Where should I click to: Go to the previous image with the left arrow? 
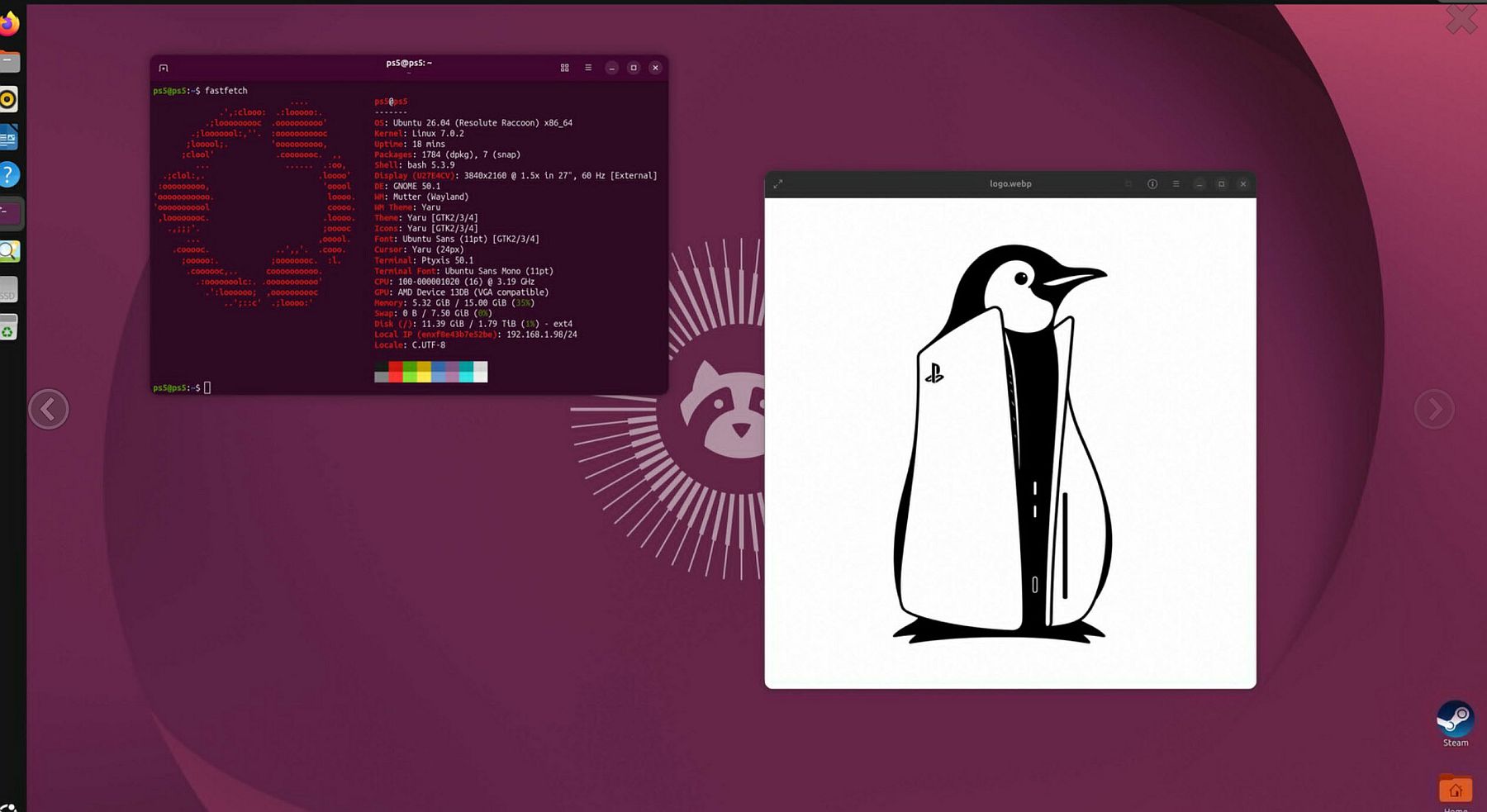coord(49,409)
